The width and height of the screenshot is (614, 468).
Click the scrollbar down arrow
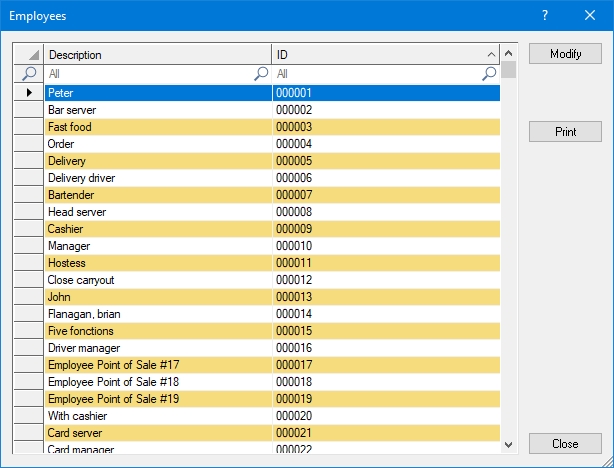(509, 444)
